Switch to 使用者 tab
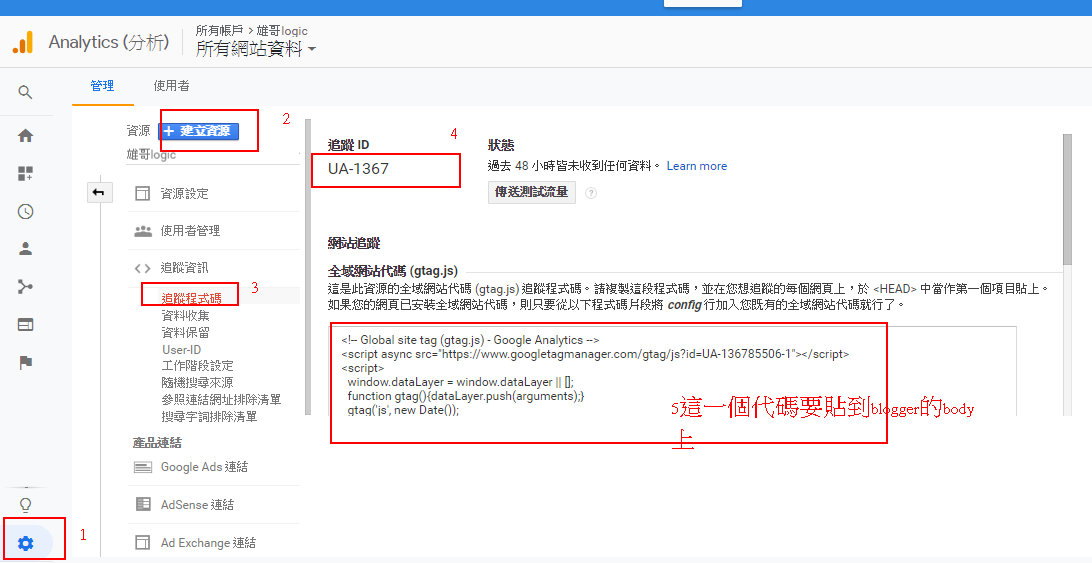Image resolution: width=1092 pixels, height=563 pixels. pyautogui.click(x=171, y=86)
